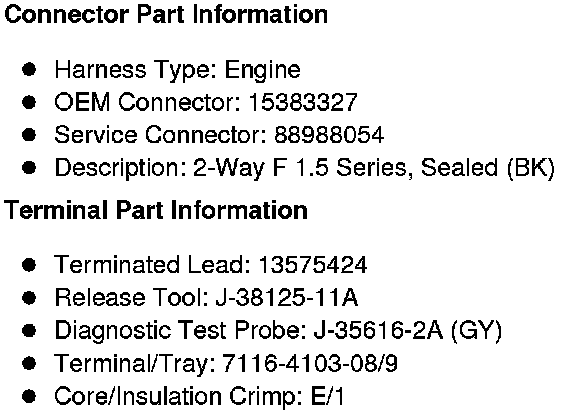This screenshot has width=576, height=416.
Task: Select the Harness Type: Engine line
Action: pyautogui.click(x=177, y=70)
